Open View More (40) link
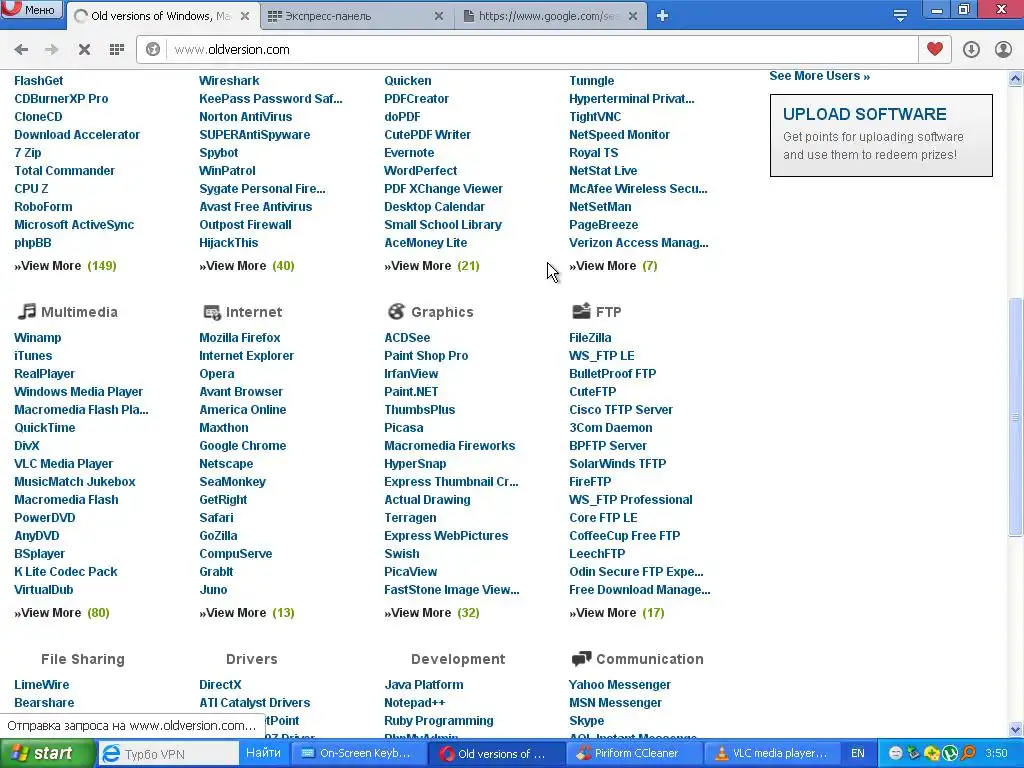 click(247, 266)
